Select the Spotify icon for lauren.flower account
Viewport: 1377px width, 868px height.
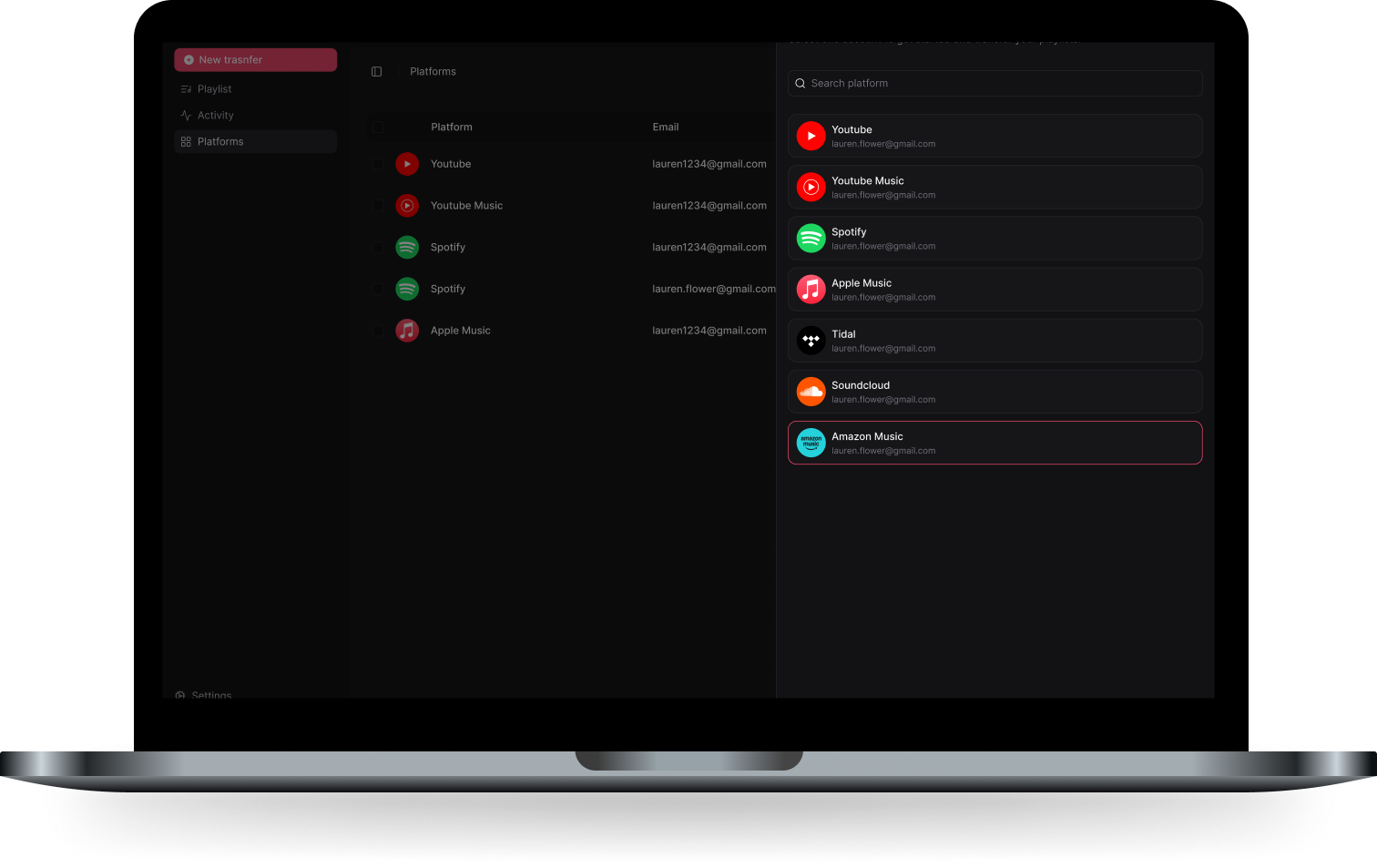point(407,289)
